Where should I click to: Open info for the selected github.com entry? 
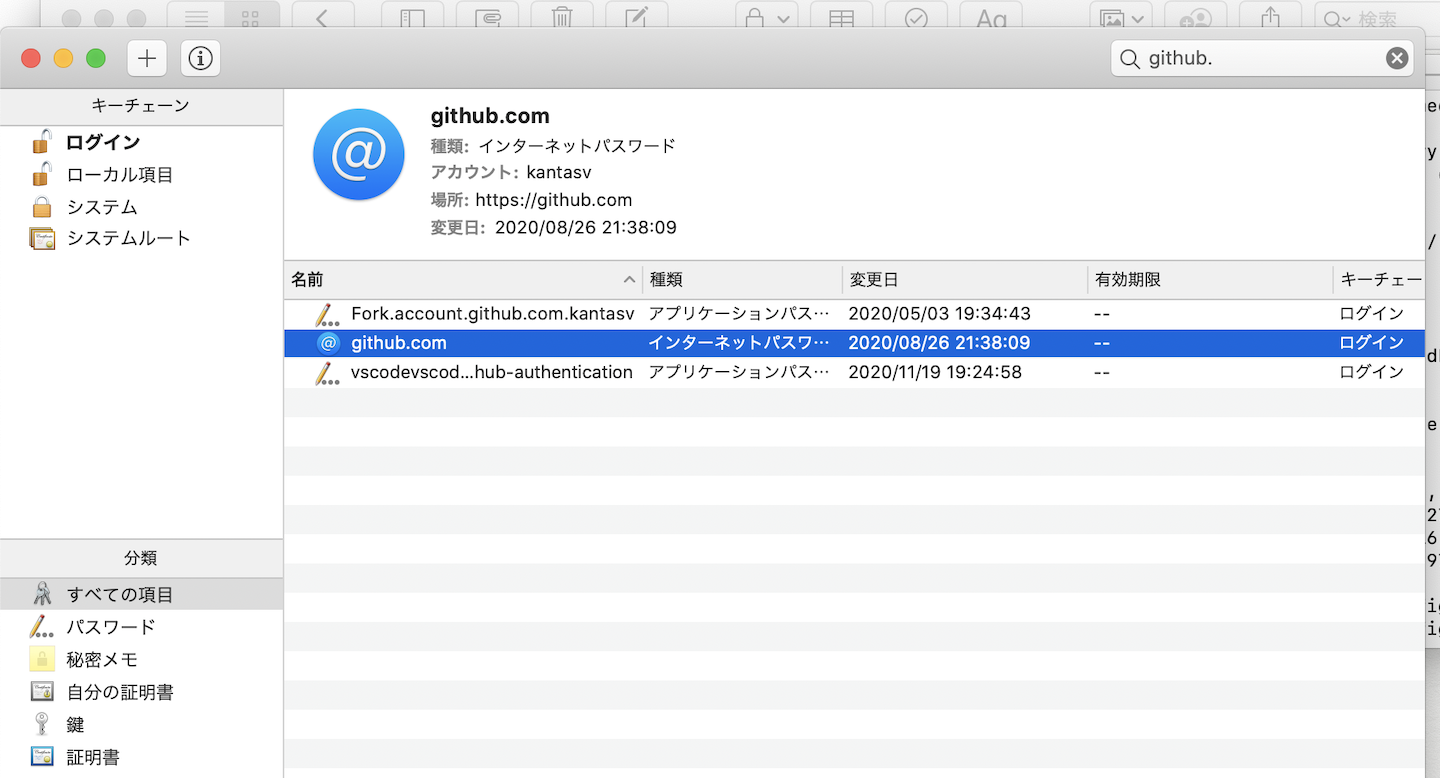[x=199, y=58]
